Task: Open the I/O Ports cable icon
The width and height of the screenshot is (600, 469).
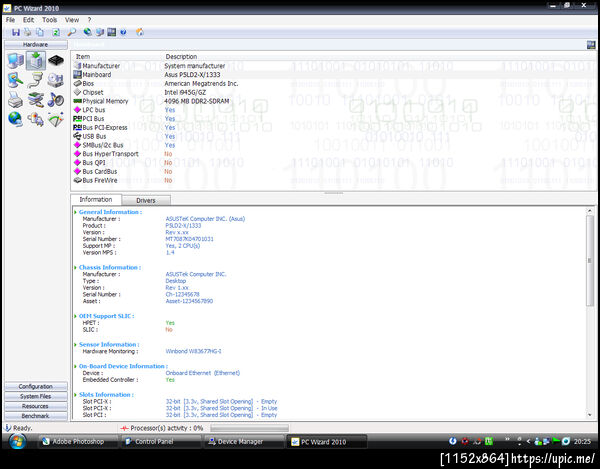Action: click(x=36, y=80)
